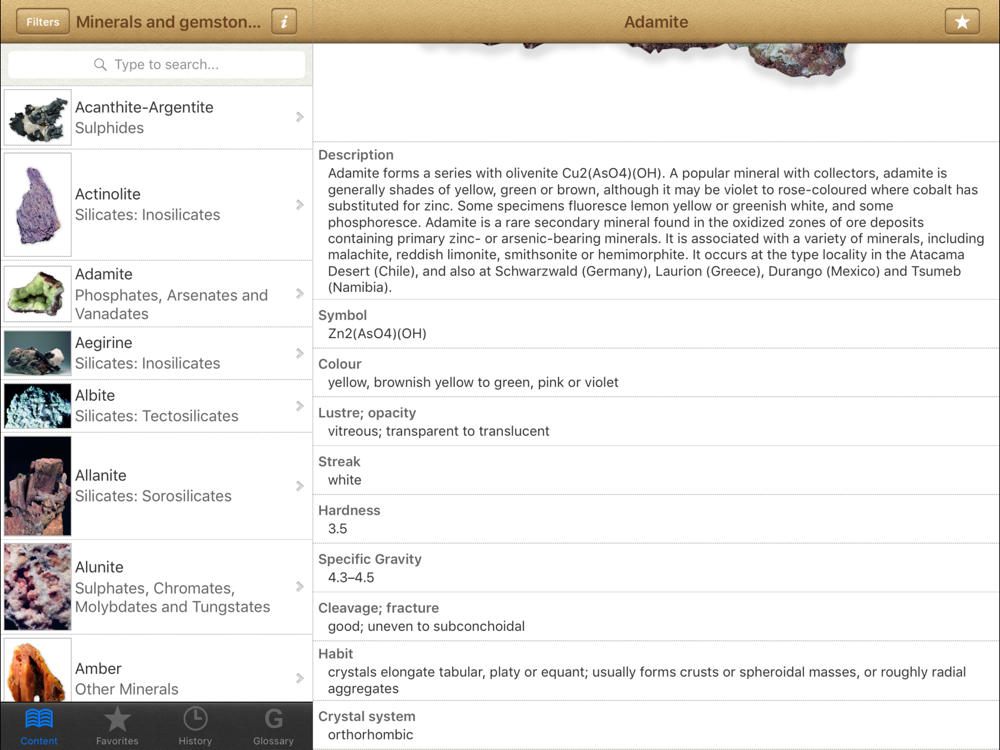Expand Acanthite-Argentite row chevron
This screenshot has width=1000, height=750.
[x=300, y=117]
